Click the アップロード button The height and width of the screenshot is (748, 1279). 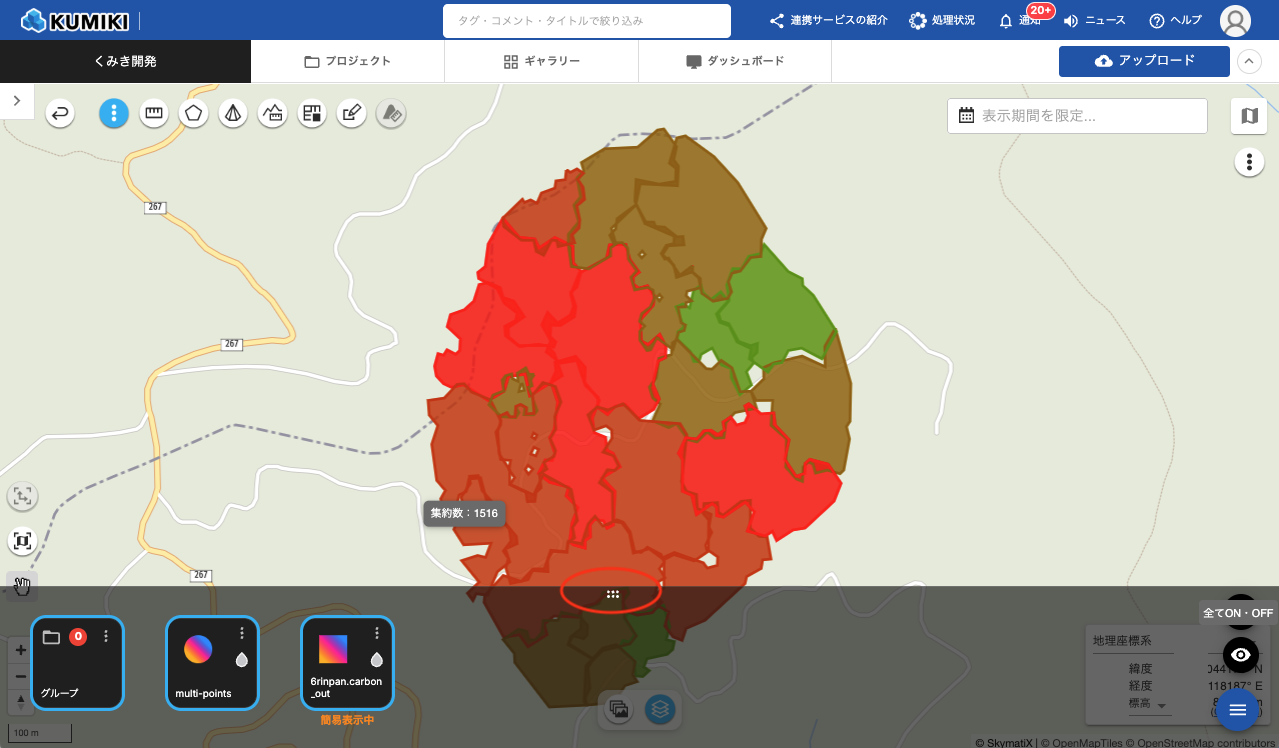[1144, 61]
